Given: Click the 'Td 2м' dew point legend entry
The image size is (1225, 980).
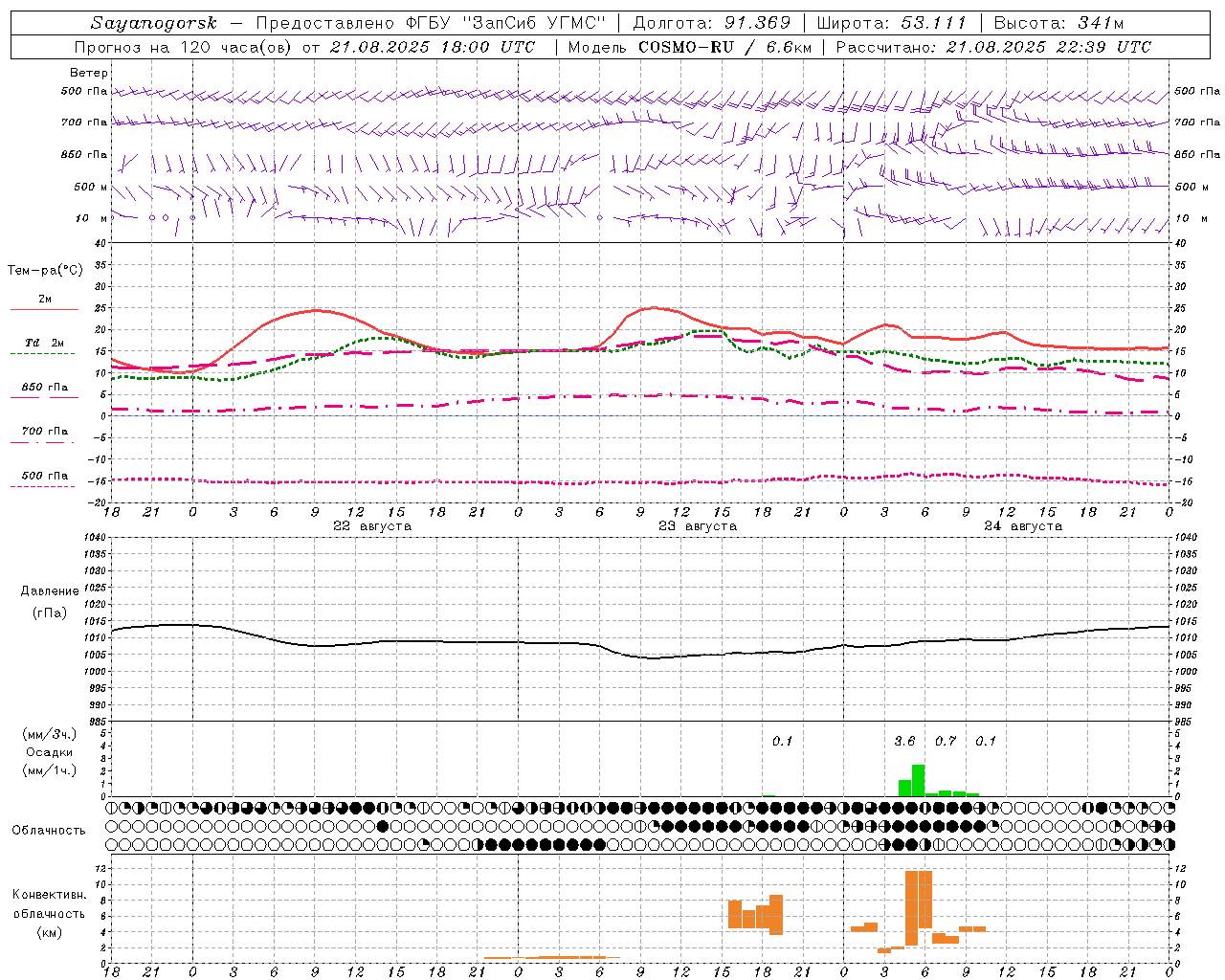Looking at the screenshot, I should coord(45,343).
